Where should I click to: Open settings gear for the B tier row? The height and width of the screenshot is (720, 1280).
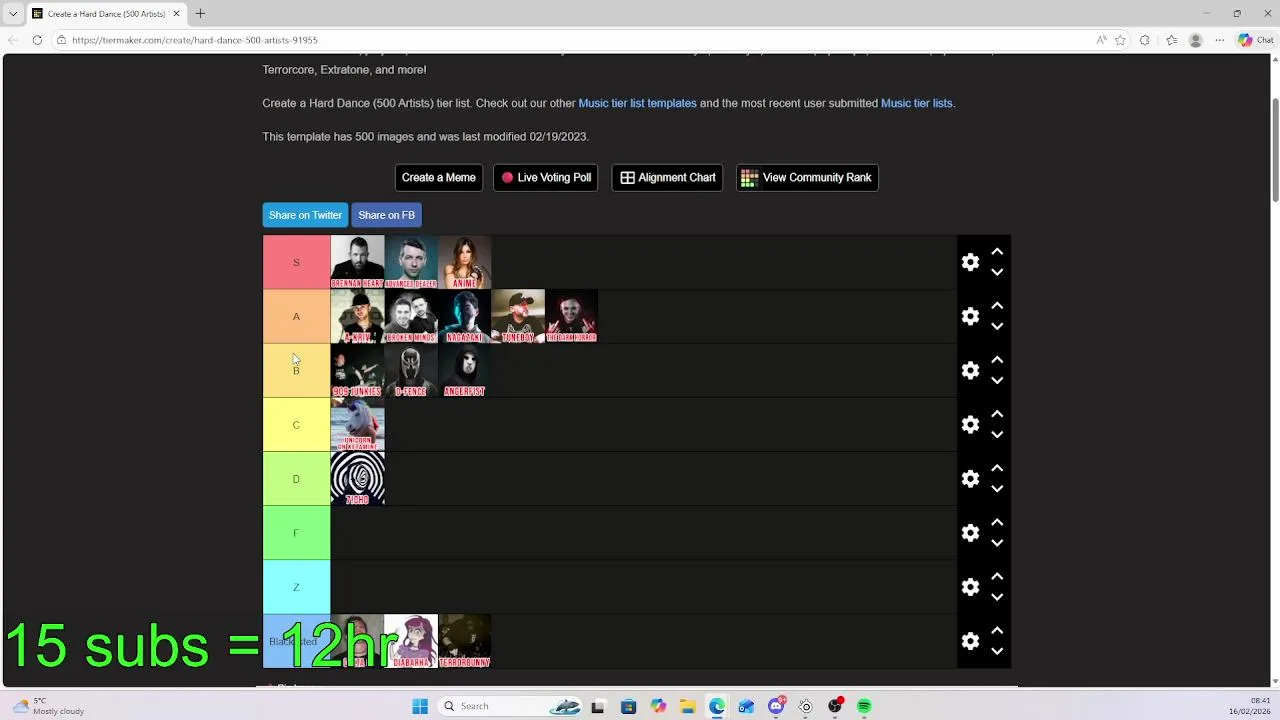click(970, 370)
